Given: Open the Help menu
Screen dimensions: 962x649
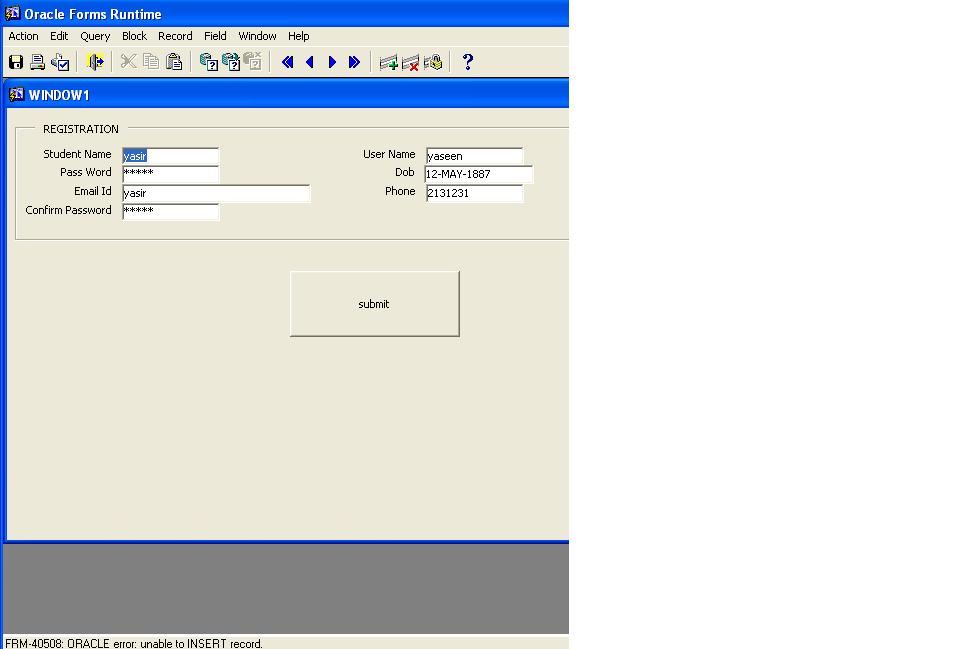Looking at the screenshot, I should point(299,36).
